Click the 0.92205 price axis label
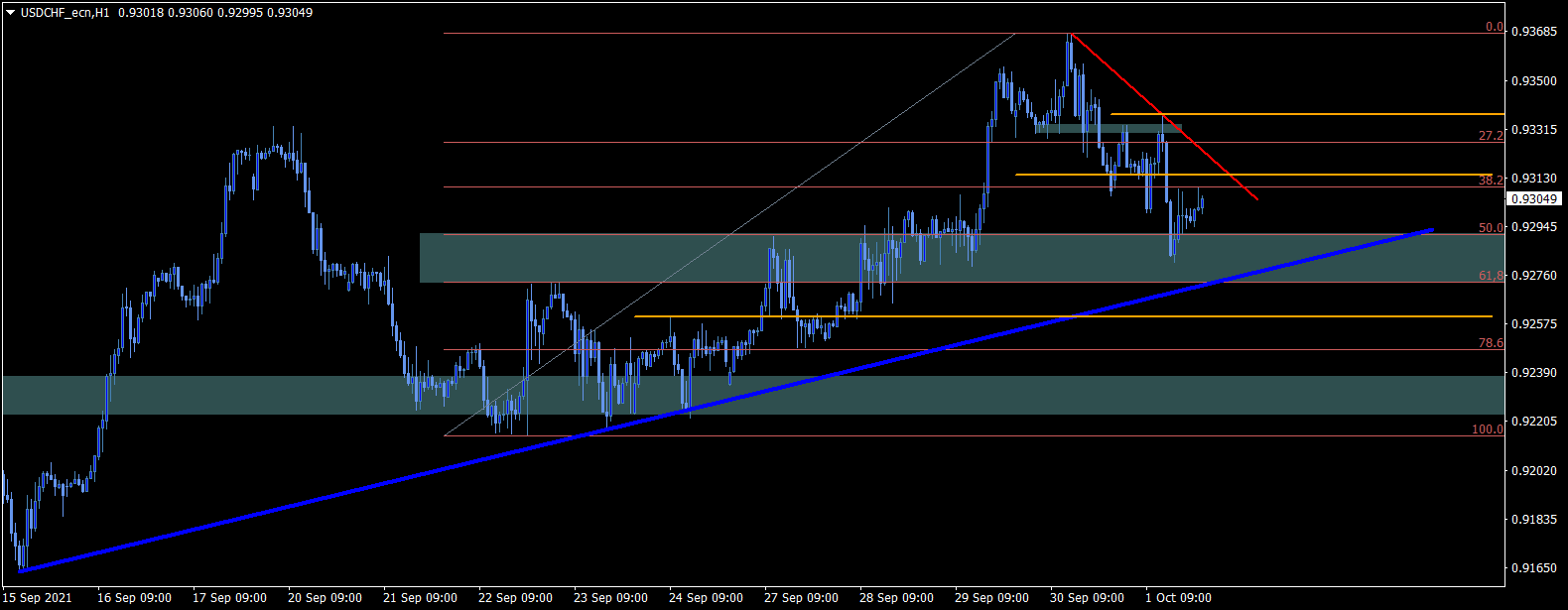This screenshot has width=1568, height=610. click(1533, 422)
